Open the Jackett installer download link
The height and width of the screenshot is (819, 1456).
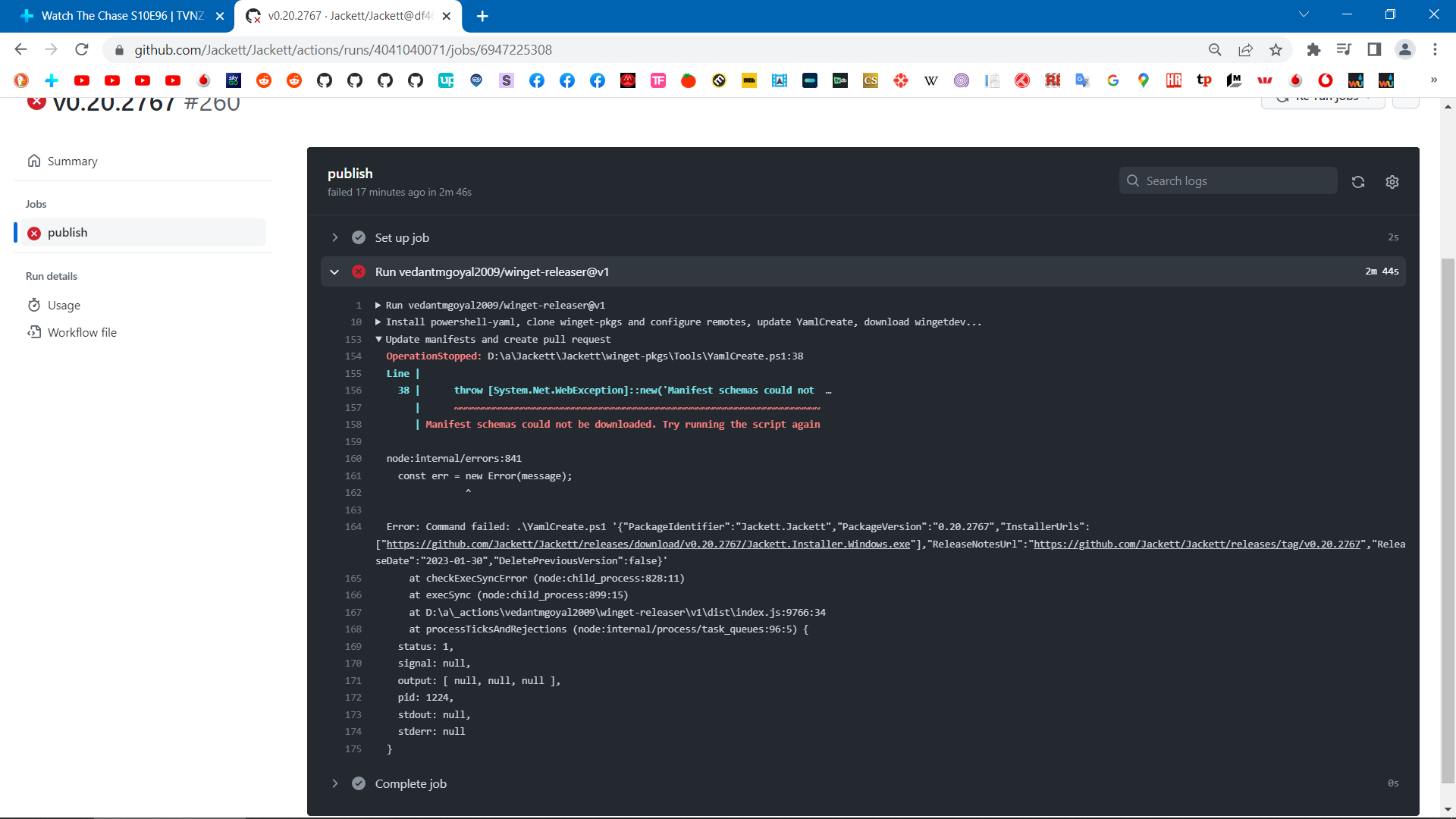click(646, 544)
